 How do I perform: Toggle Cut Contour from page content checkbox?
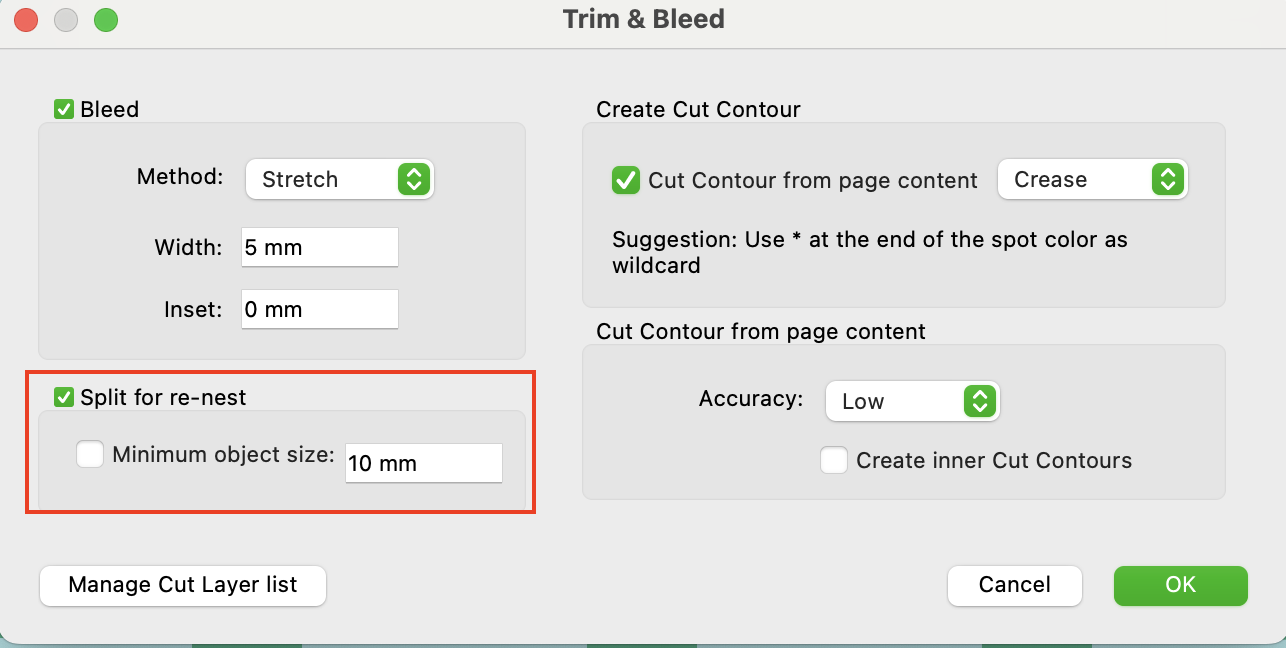(x=626, y=180)
